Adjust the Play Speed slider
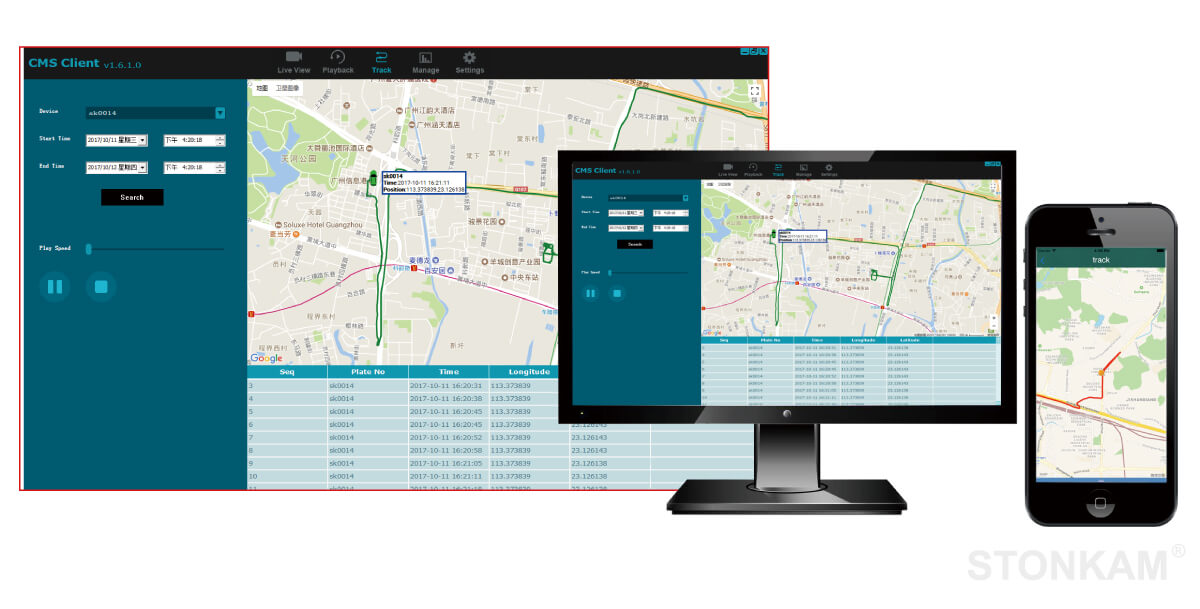Screen dimensions: 1200x609 click(x=89, y=249)
